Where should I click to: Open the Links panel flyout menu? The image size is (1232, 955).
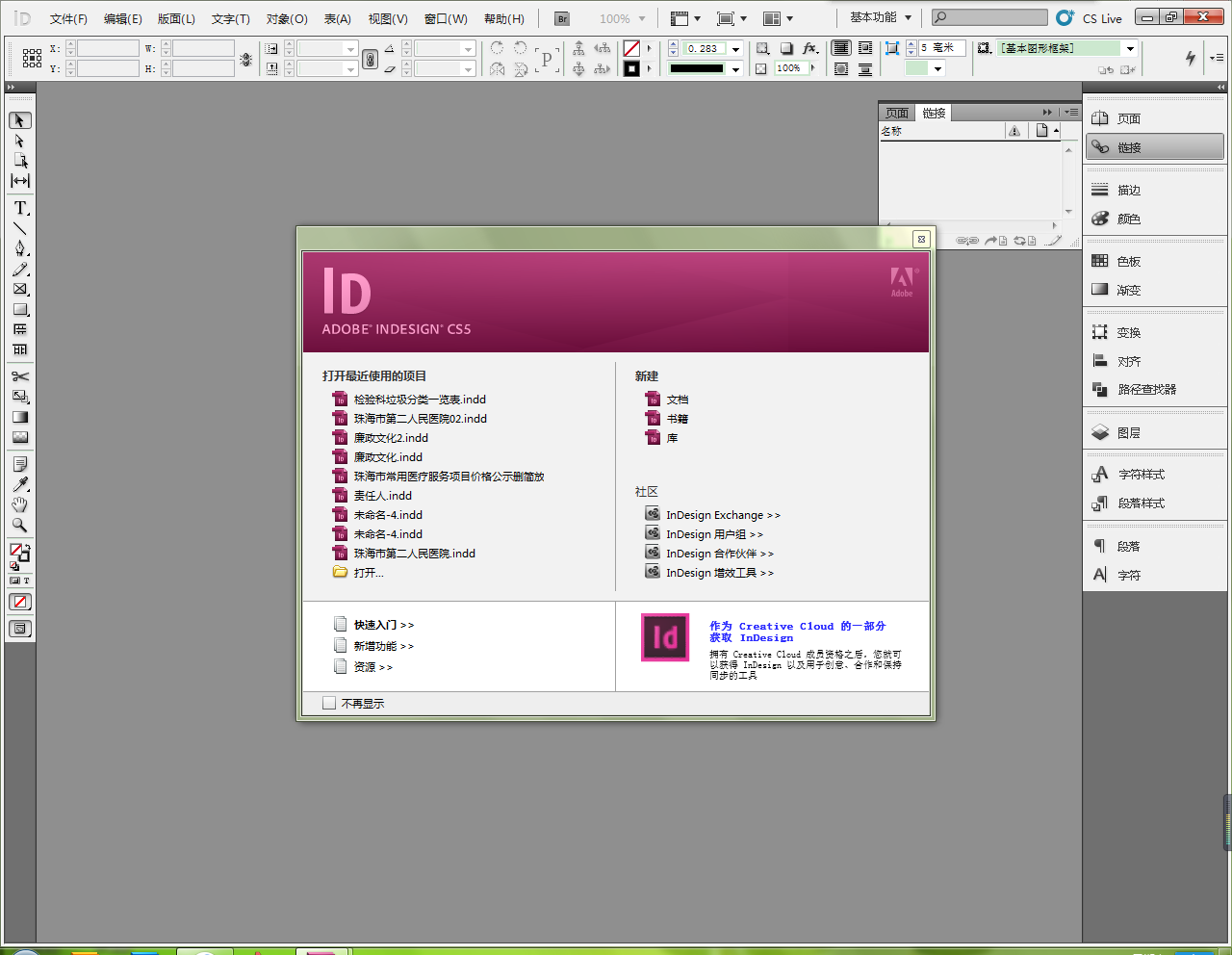click(1071, 113)
